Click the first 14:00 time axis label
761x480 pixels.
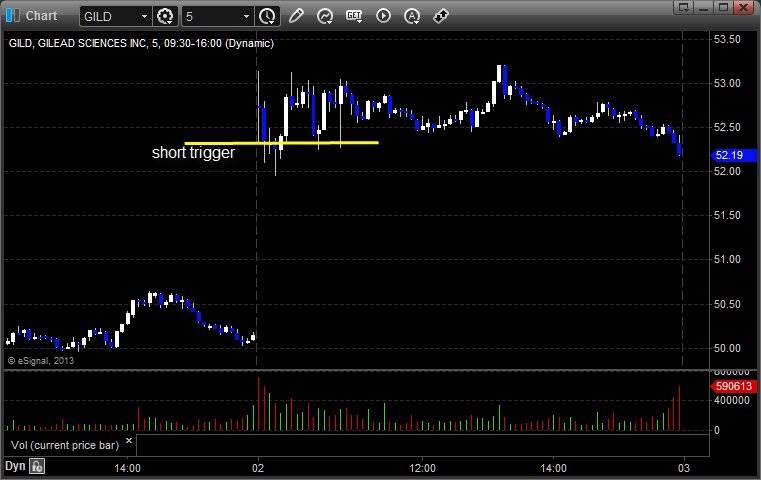click(128, 468)
